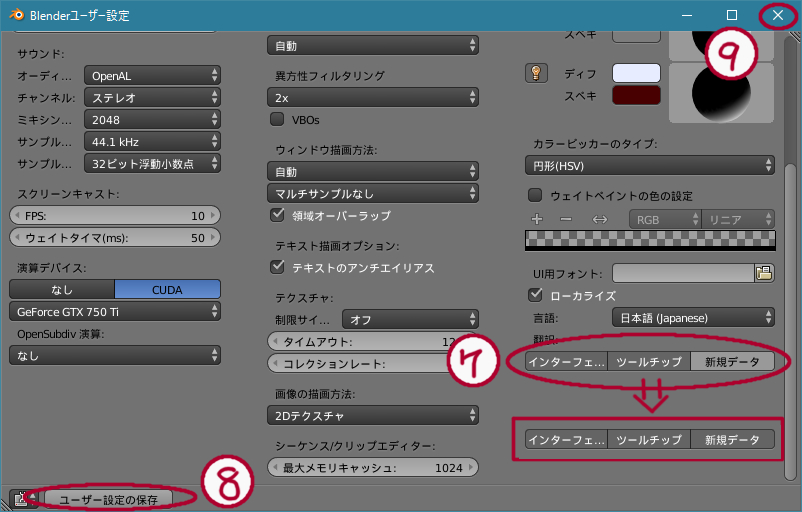Close the Blender user preferences window

[x=777, y=15]
